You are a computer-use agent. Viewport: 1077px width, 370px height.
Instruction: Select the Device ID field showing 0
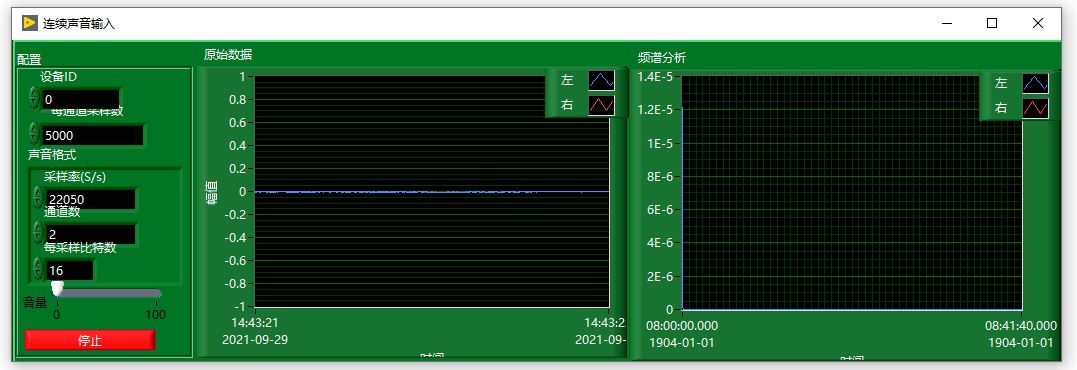click(80, 99)
